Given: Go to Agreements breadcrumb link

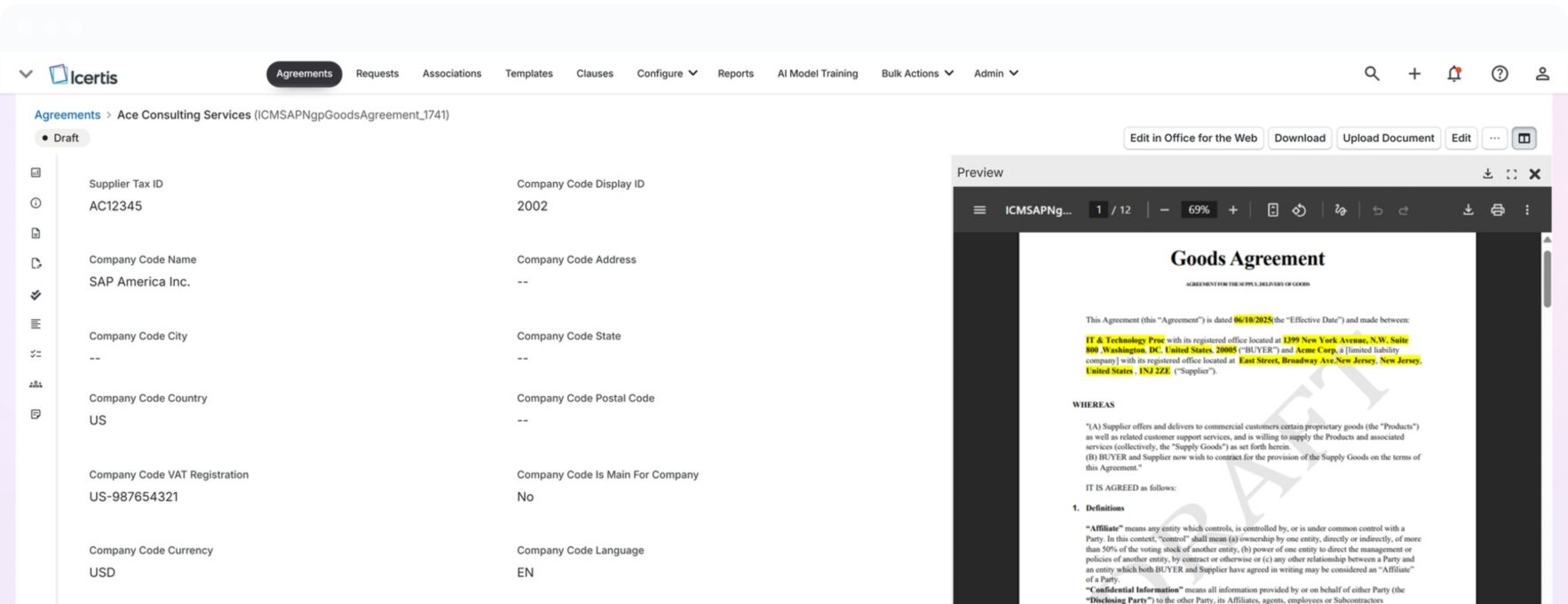Looking at the screenshot, I should point(67,115).
